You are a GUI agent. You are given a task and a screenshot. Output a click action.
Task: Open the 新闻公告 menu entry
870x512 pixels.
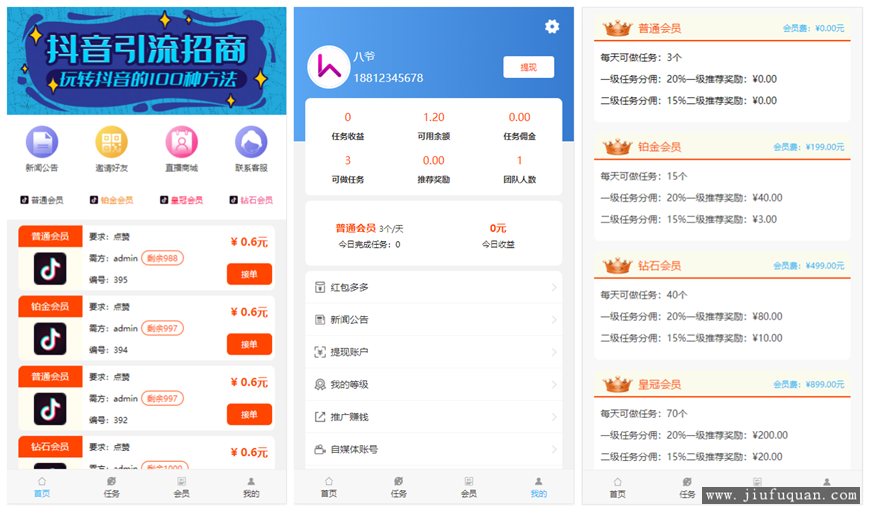point(434,320)
